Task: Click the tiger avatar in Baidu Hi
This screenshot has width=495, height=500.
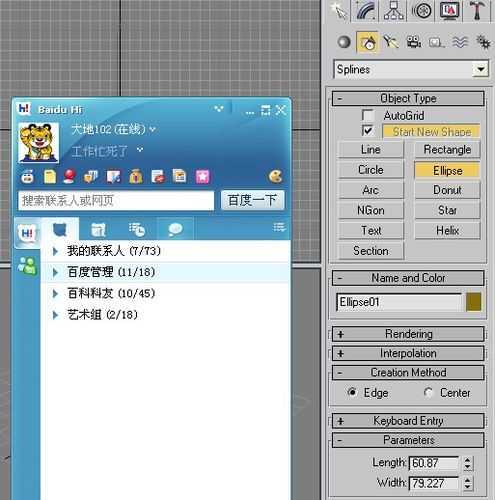Action: click(39, 142)
